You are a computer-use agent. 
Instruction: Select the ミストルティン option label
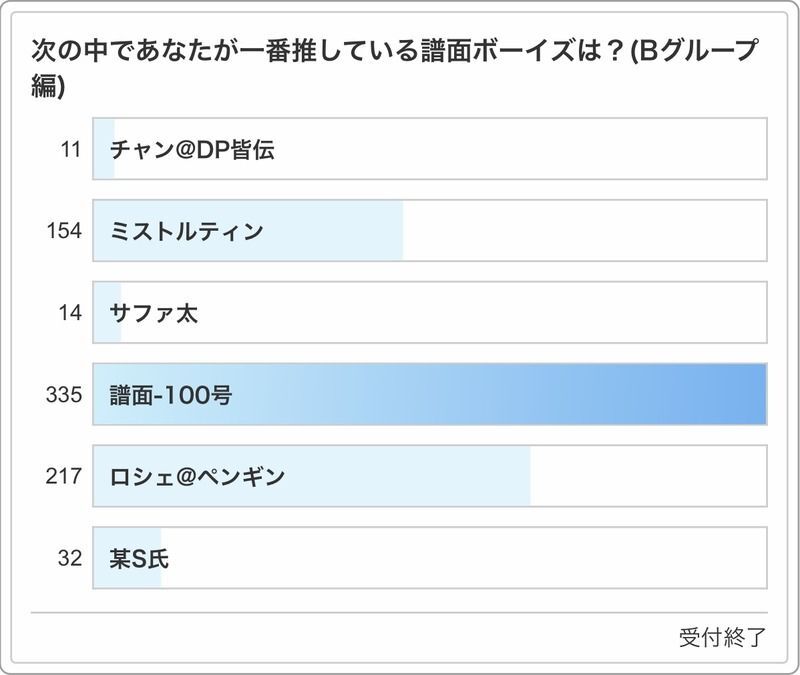186,231
